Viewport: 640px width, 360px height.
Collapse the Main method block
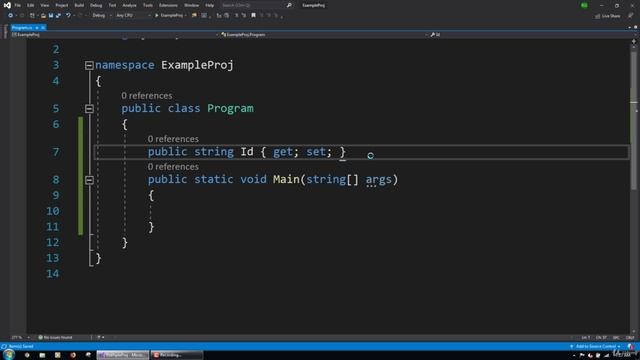click(89, 180)
